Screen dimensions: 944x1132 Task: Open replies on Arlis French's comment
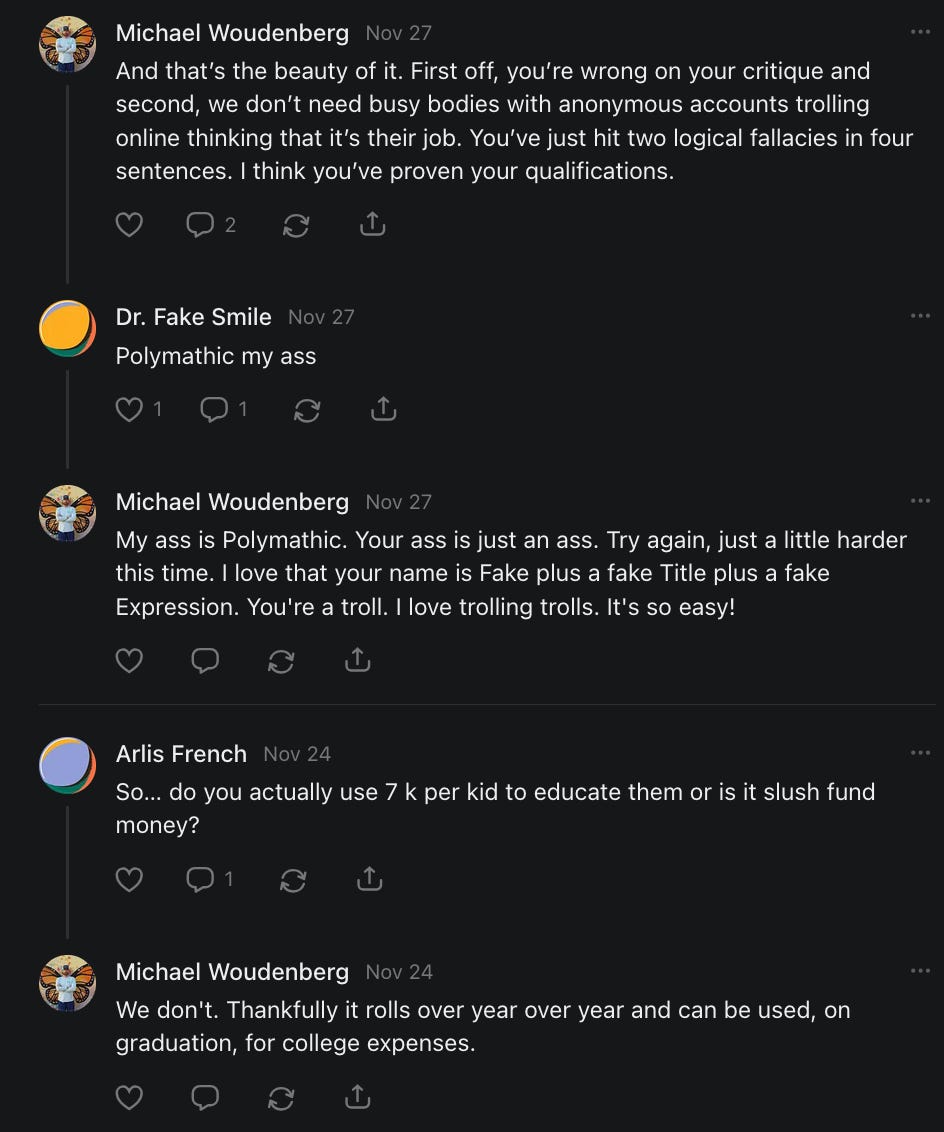click(x=201, y=879)
